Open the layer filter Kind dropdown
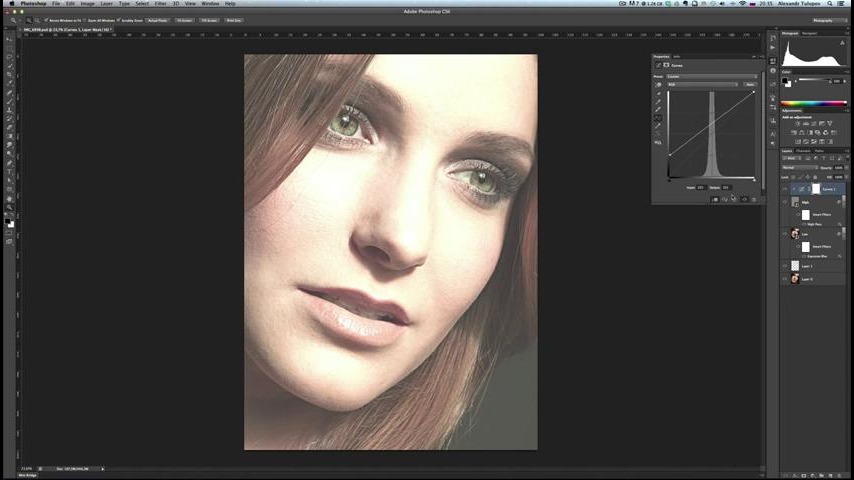854x480 pixels. click(x=791, y=158)
